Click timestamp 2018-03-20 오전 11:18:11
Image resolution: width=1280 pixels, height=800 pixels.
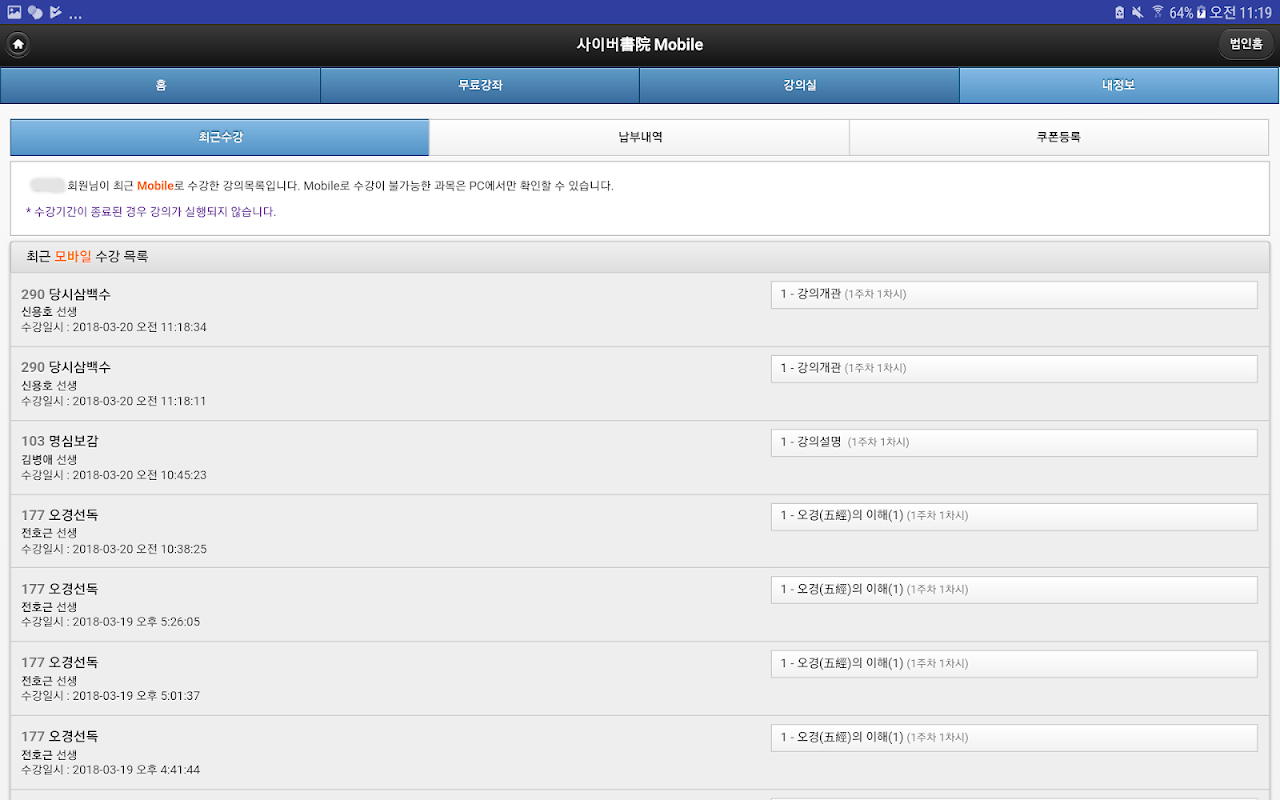[x=139, y=401]
